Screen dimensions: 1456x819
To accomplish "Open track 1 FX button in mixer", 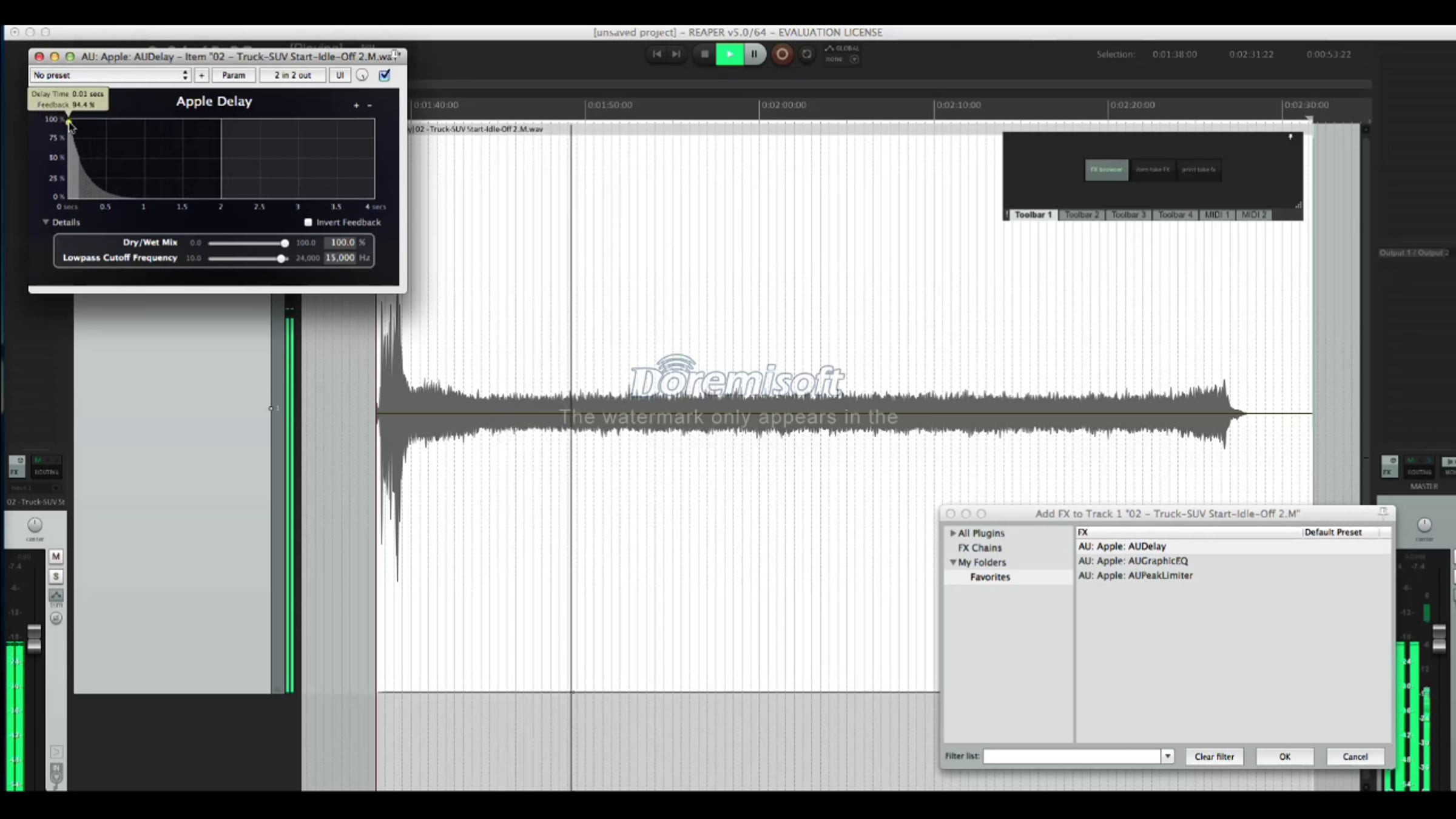I will pyautogui.click(x=16, y=467).
